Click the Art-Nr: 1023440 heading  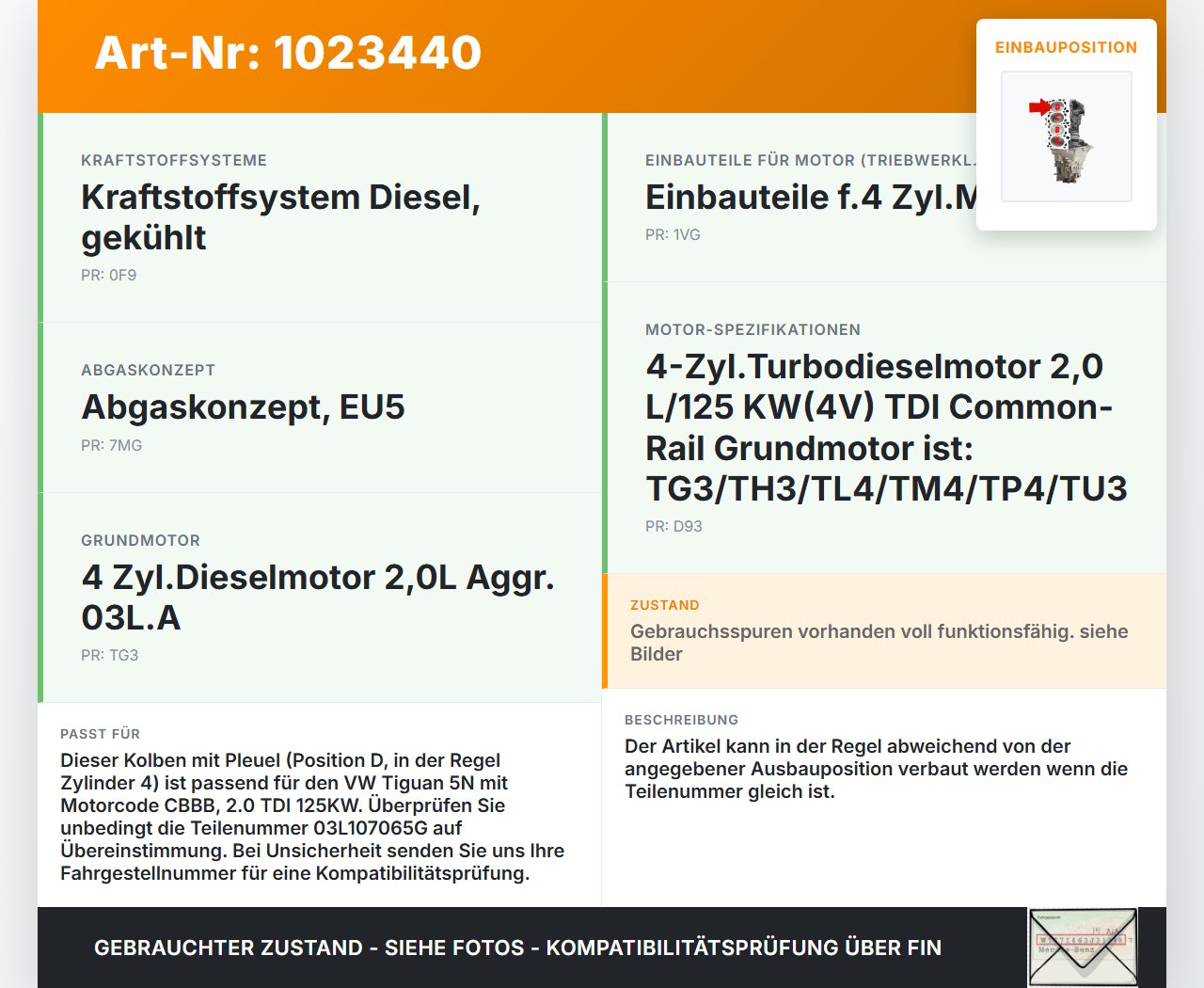tap(288, 53)
